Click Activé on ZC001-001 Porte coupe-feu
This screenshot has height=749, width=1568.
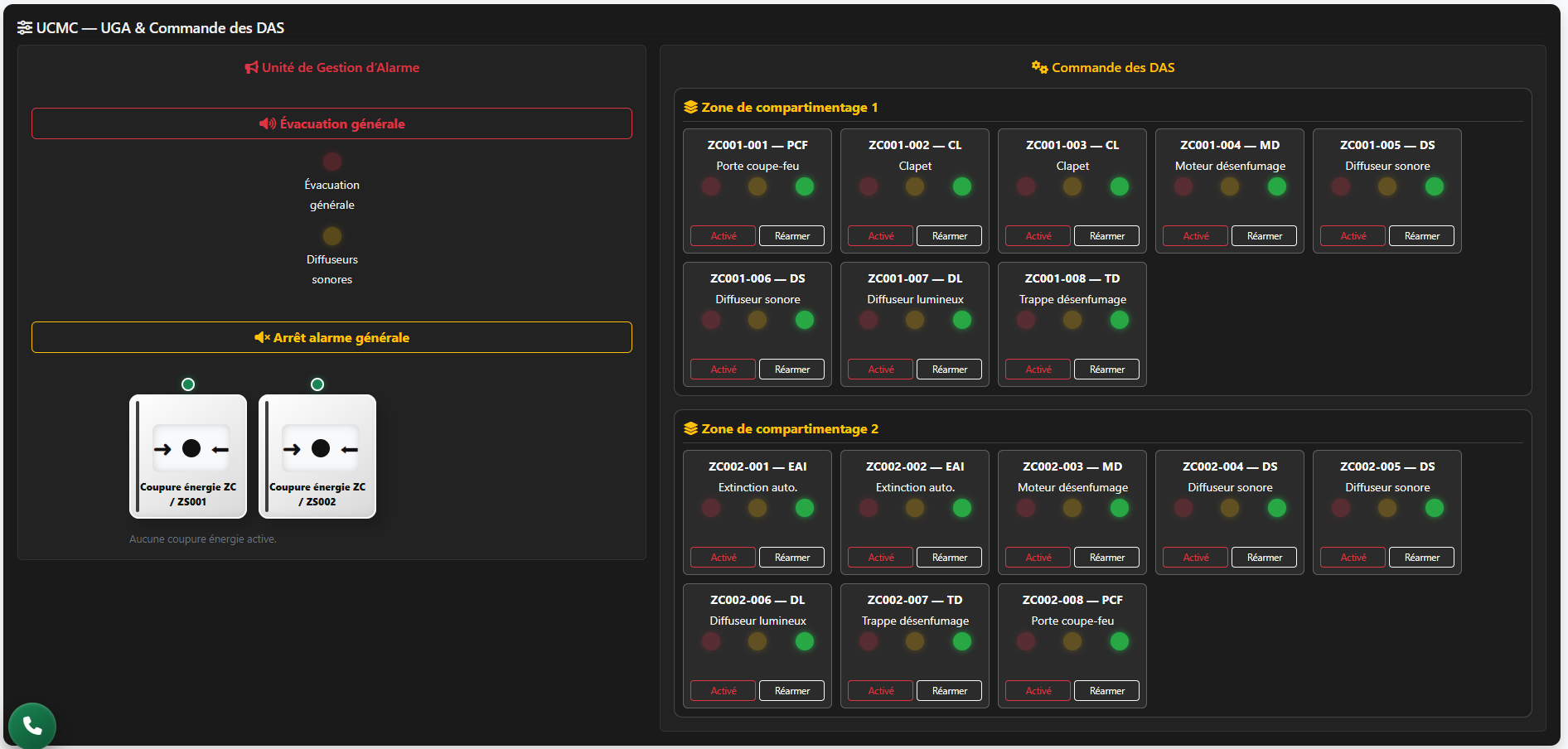(x=724, y=236)
